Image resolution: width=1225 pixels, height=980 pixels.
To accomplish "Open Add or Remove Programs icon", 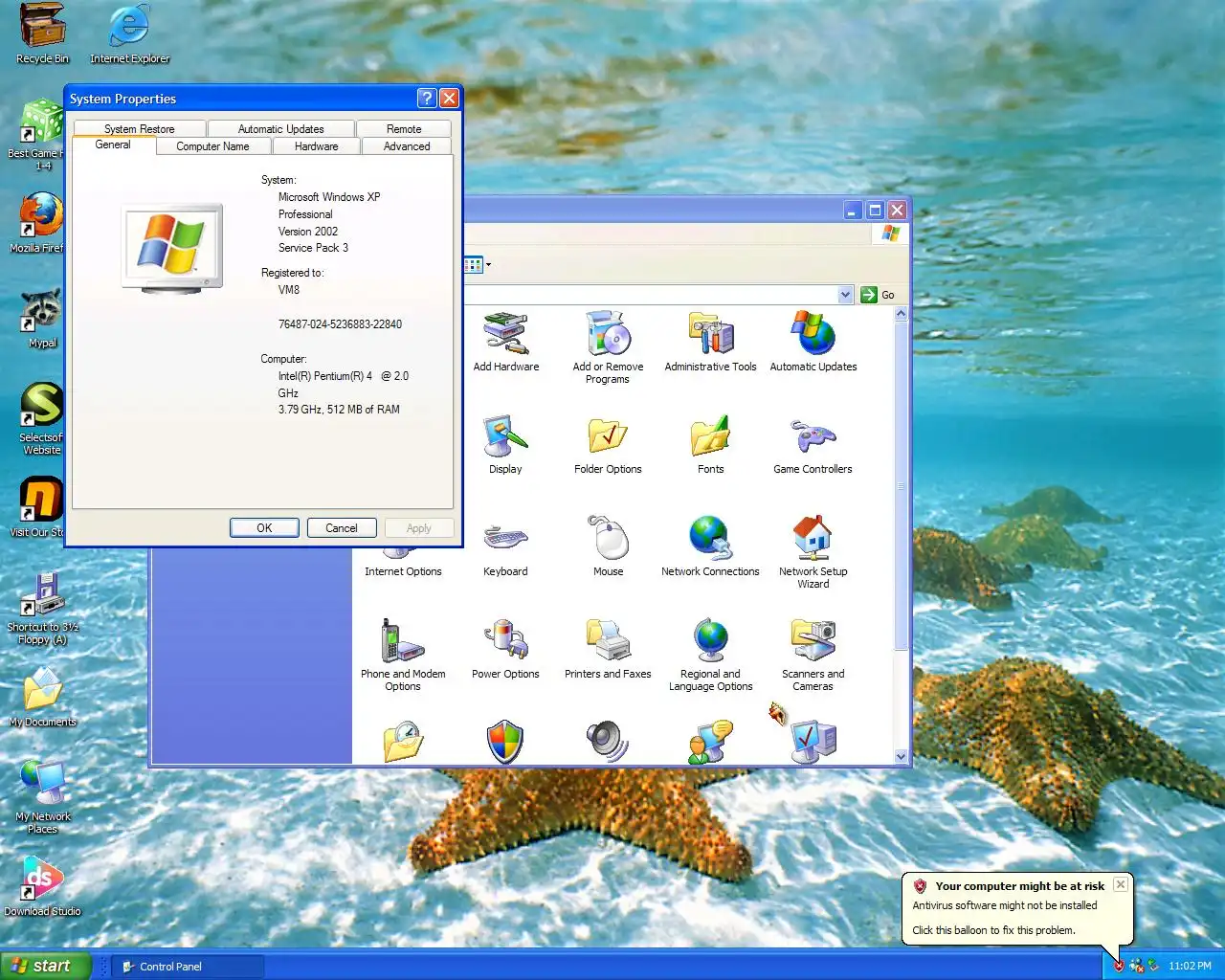I will pos(608,347).
